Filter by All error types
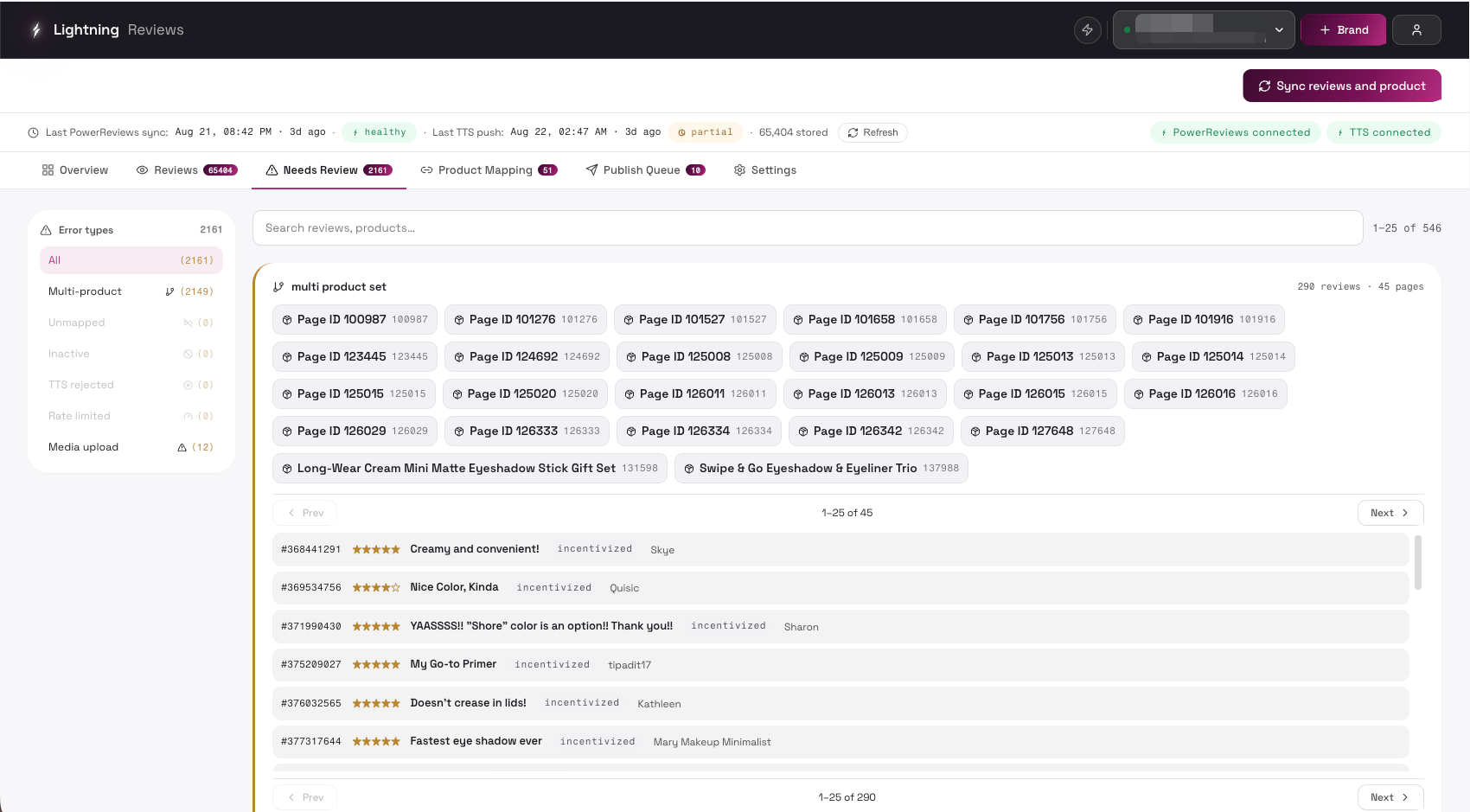 131,260
